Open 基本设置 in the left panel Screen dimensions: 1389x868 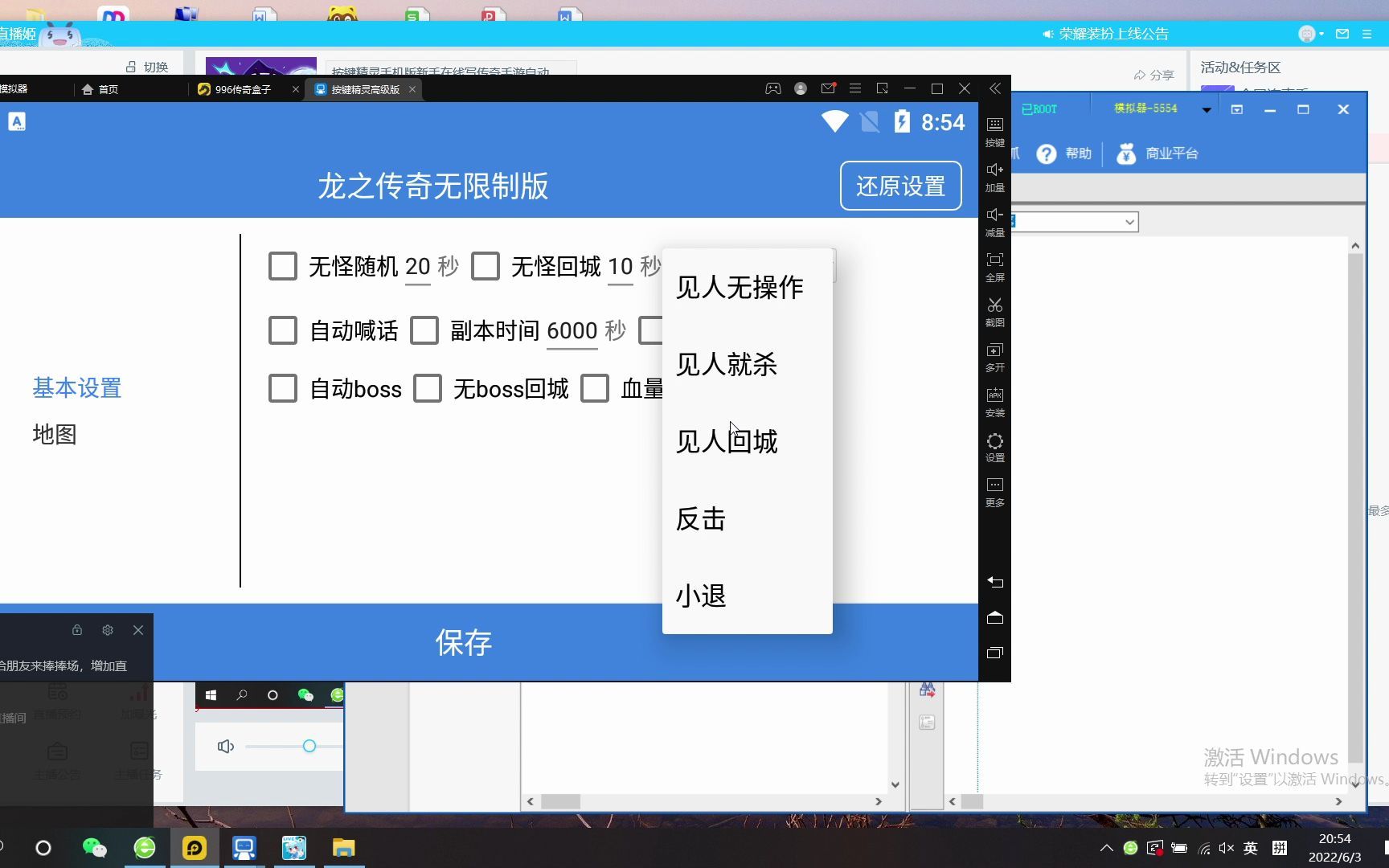click(77, 388)
